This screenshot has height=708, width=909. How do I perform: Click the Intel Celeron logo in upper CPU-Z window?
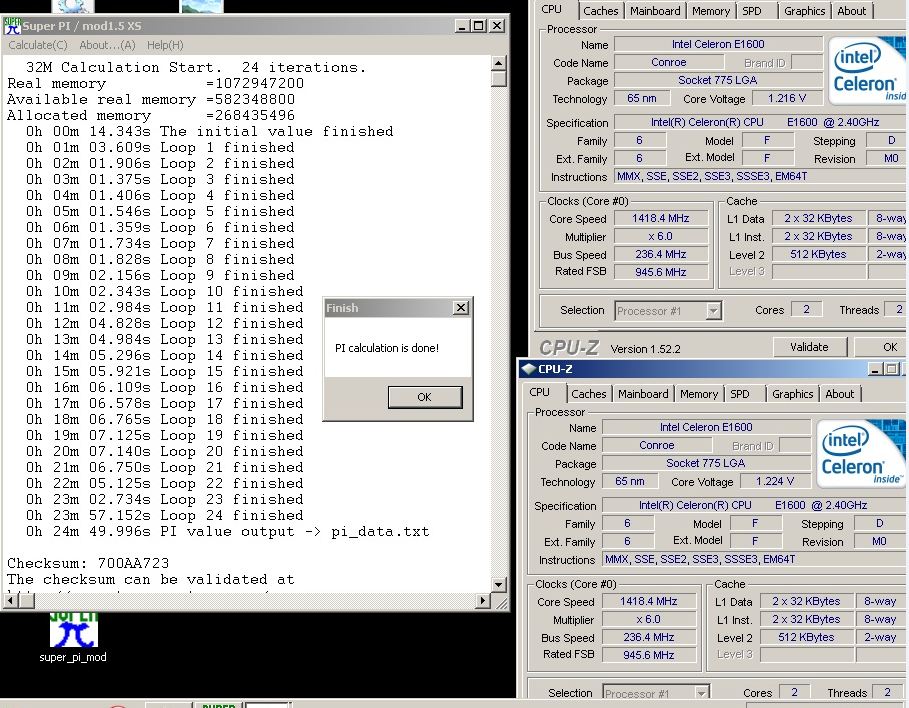[867, 71]
